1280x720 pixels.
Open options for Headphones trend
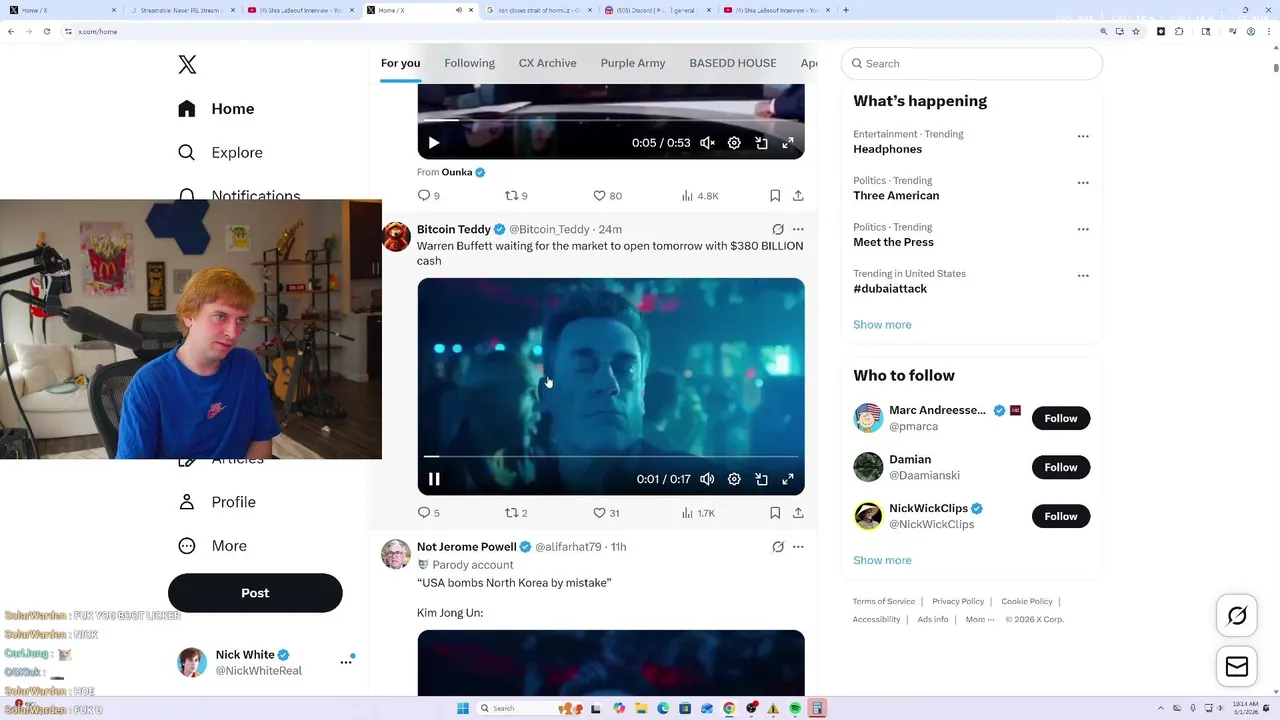coord(1083,136)
